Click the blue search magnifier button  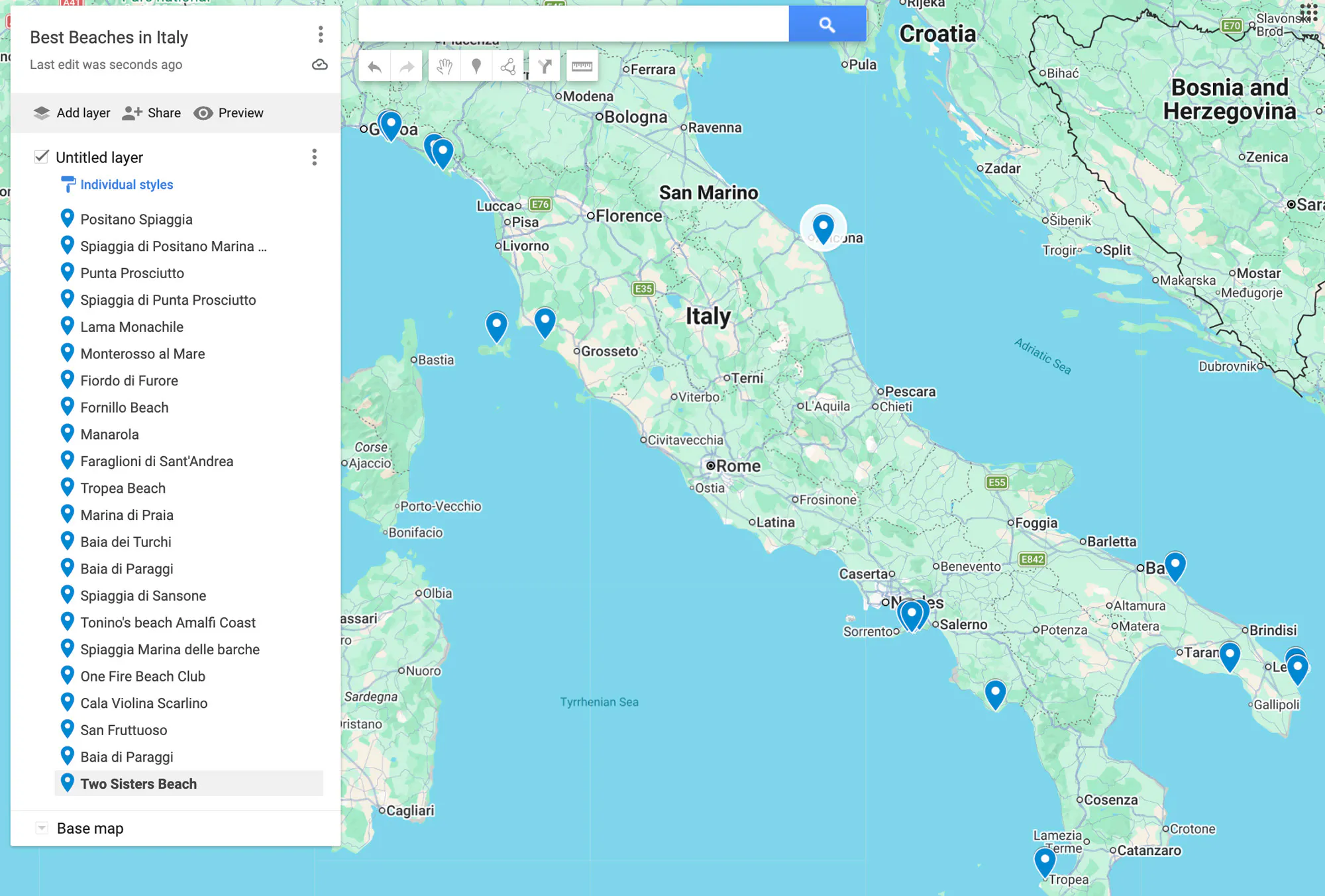[827, 25]
